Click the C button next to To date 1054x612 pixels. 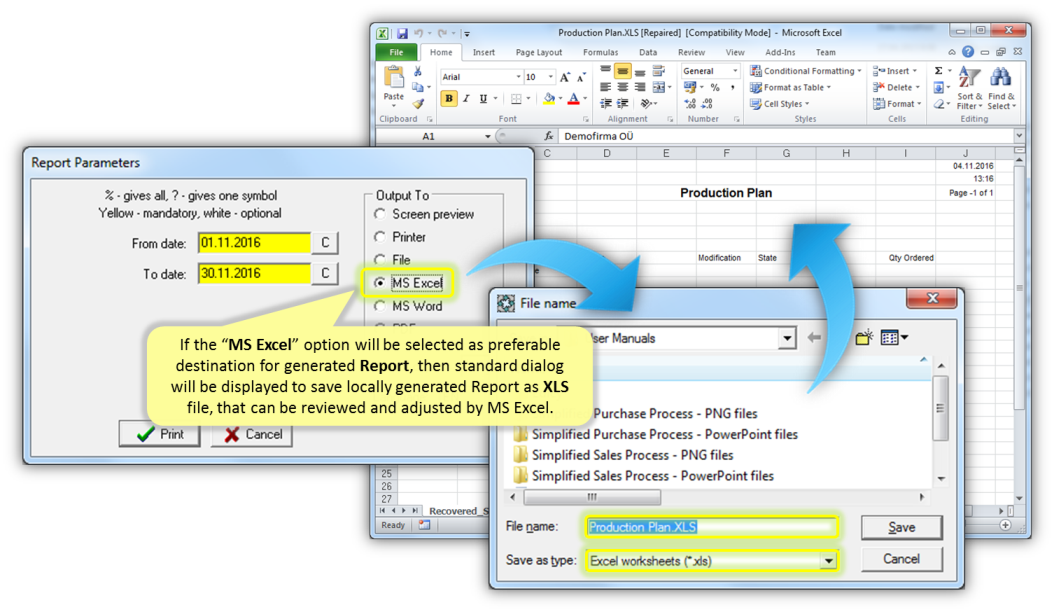[325, 273]
